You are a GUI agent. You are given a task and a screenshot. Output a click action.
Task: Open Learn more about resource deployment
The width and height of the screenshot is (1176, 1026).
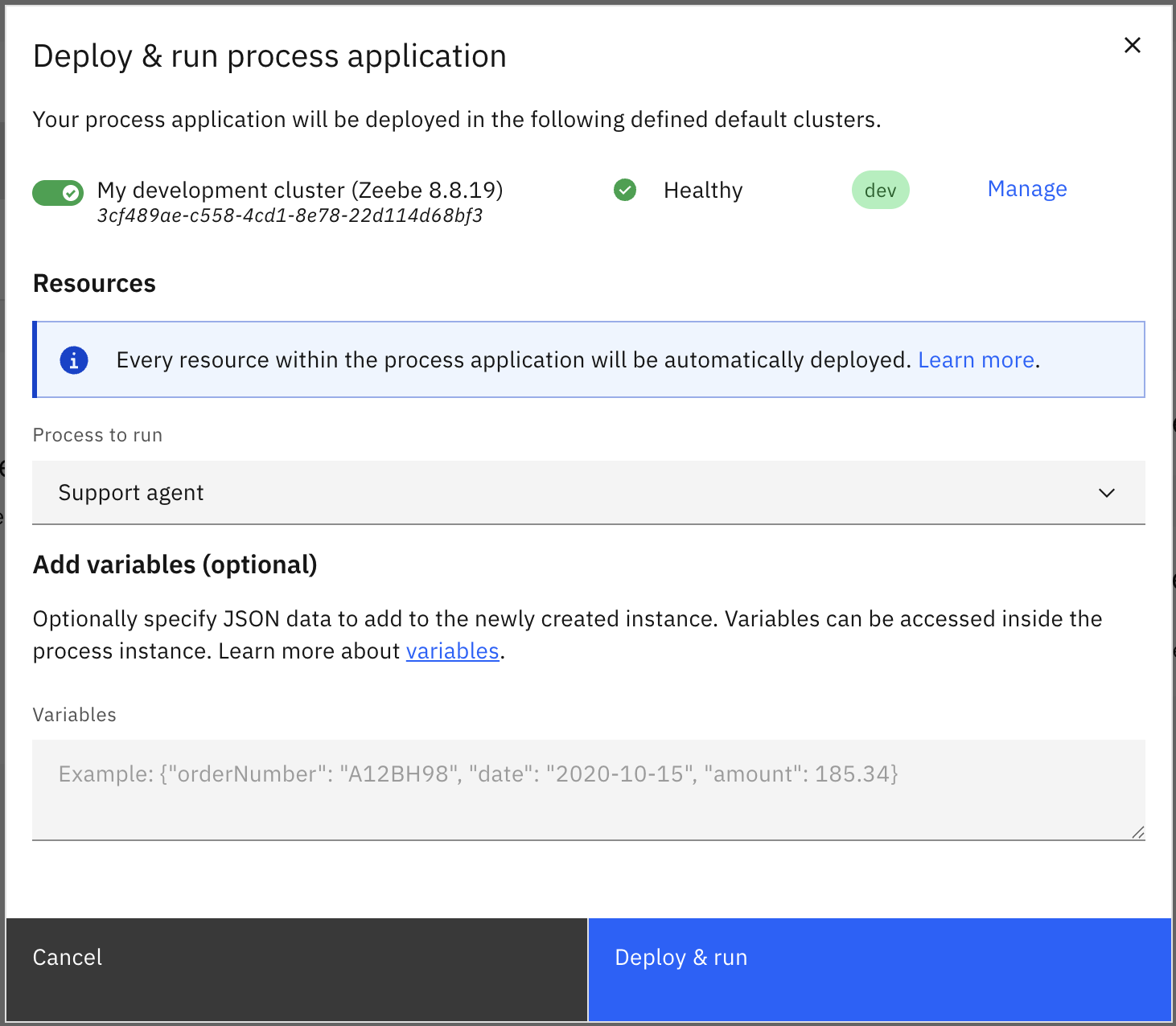pyautogui.click(x=976, y=360)
